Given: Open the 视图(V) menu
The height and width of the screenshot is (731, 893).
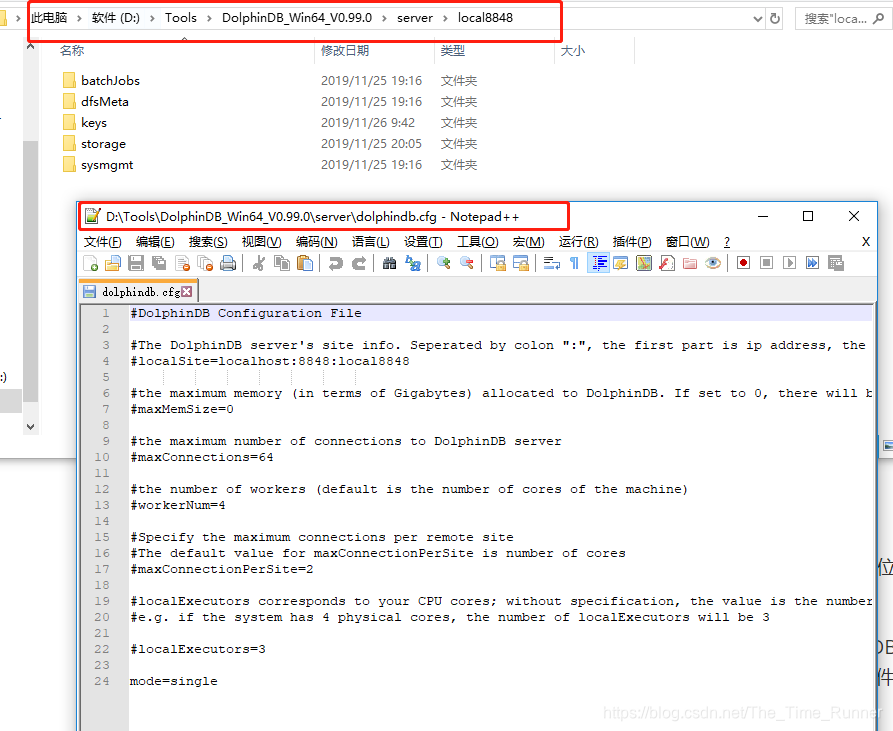Looking at the screenshot, I should pyautogui.click(x=261, y=242).
